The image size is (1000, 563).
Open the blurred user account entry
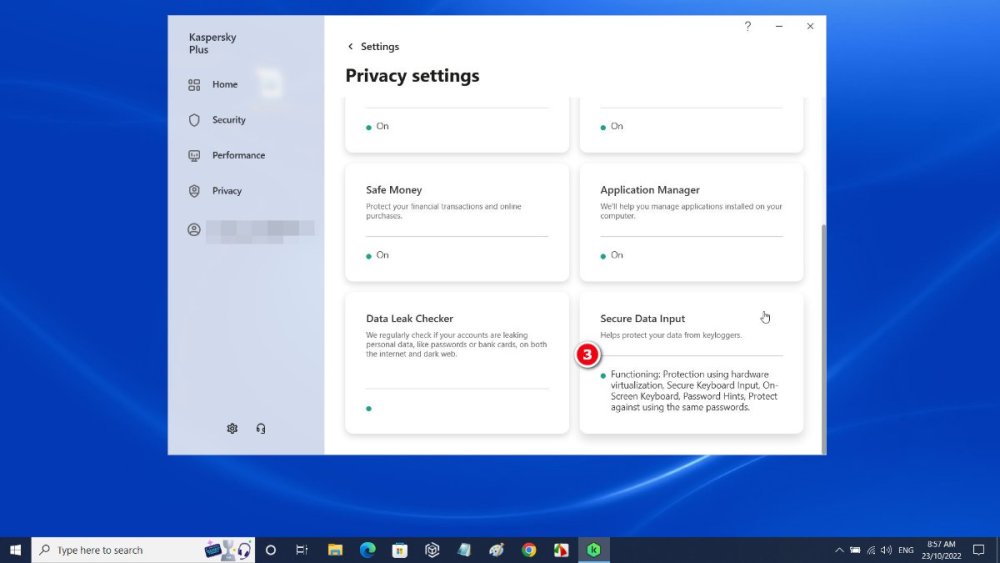(250, 230)
